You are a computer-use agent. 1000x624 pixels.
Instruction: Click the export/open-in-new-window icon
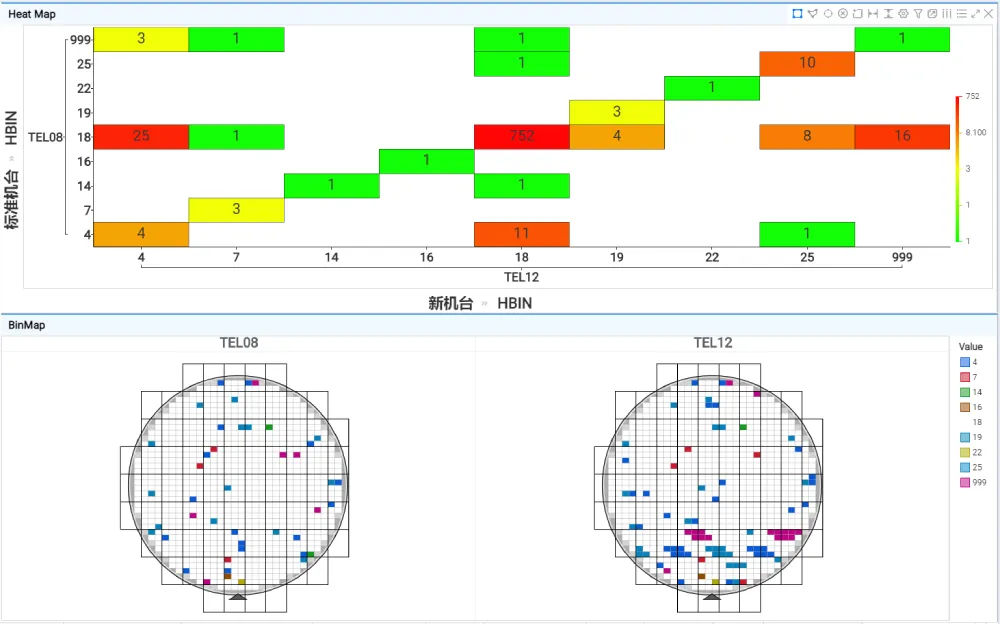[932, 13]
